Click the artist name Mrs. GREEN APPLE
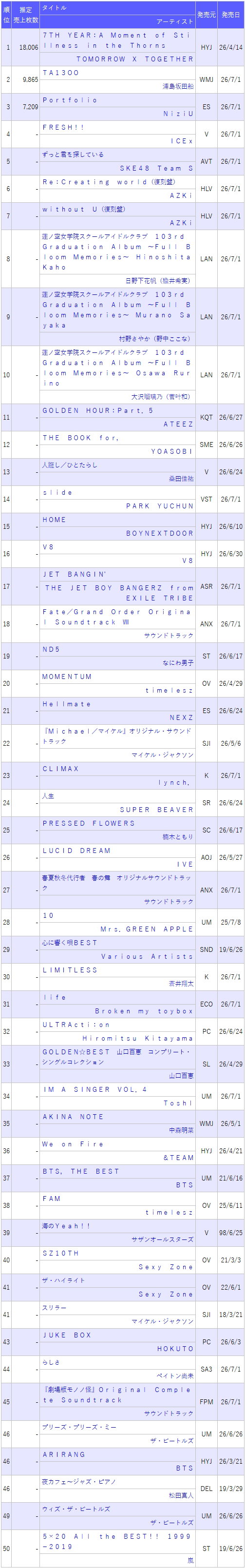Screen dimensions: 245x1568 coord(147,929)
